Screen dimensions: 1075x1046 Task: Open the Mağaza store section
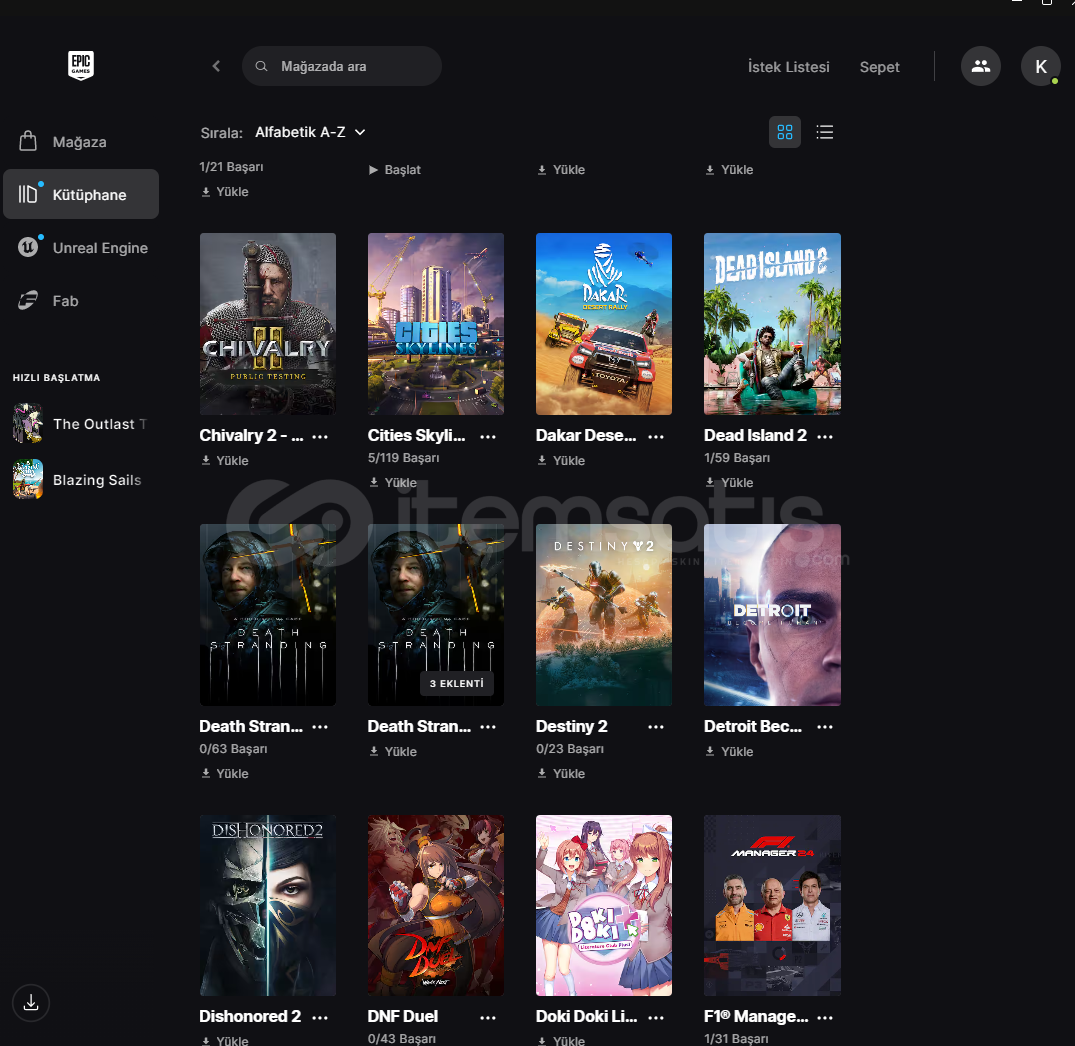coord(81,142)
